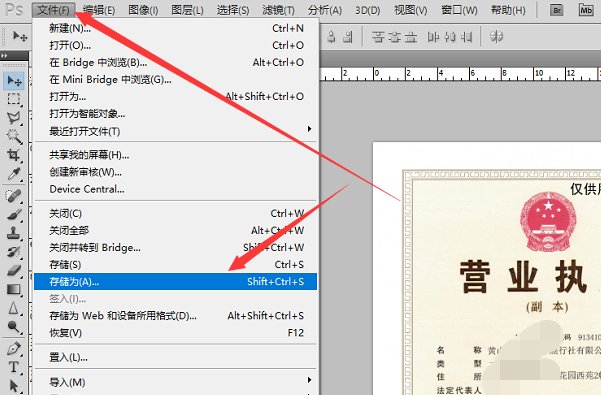Open the 图像(I) menu
Image resolution: width=601 pixels, height=395 pixels.
pyautogui.click(x=143, y=10)
